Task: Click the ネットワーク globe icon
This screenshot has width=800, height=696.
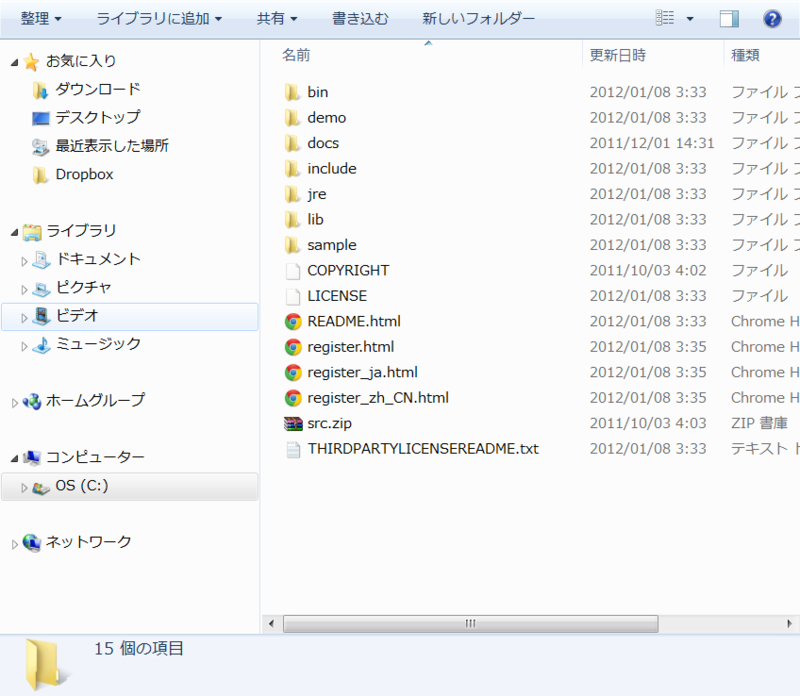Action: (32, 543)
